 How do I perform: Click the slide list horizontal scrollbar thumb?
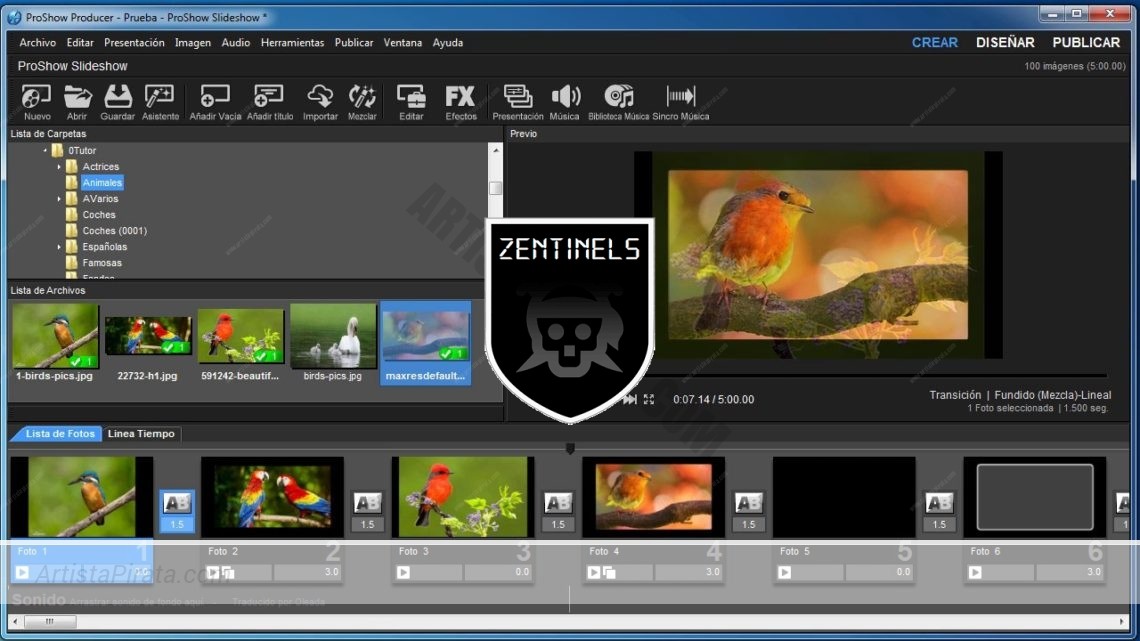(x=50, y=621)
